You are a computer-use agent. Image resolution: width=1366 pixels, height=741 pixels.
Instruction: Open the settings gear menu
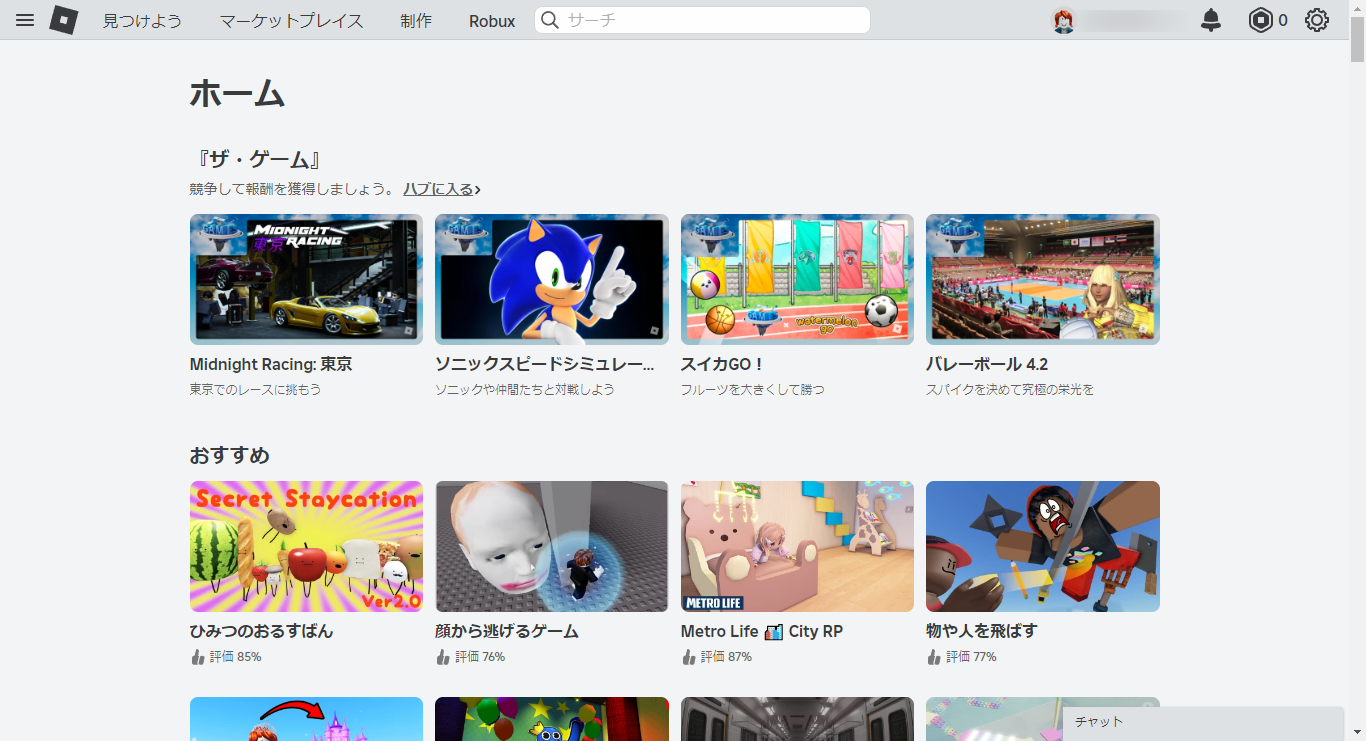pyautogui.click(x=1317, y=20)
